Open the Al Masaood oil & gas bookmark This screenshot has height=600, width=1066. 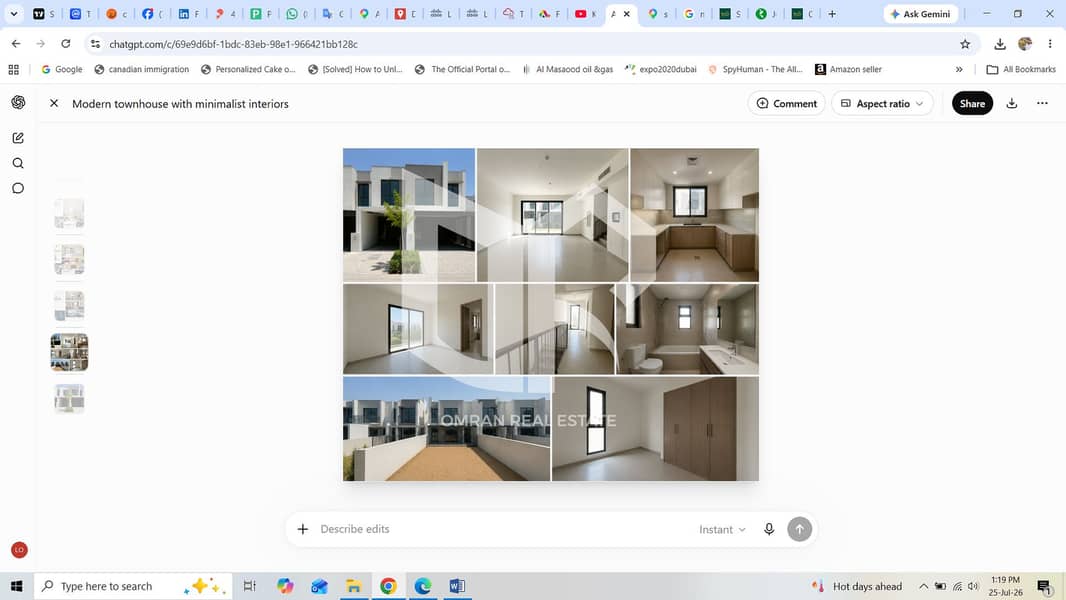[568, 69]
